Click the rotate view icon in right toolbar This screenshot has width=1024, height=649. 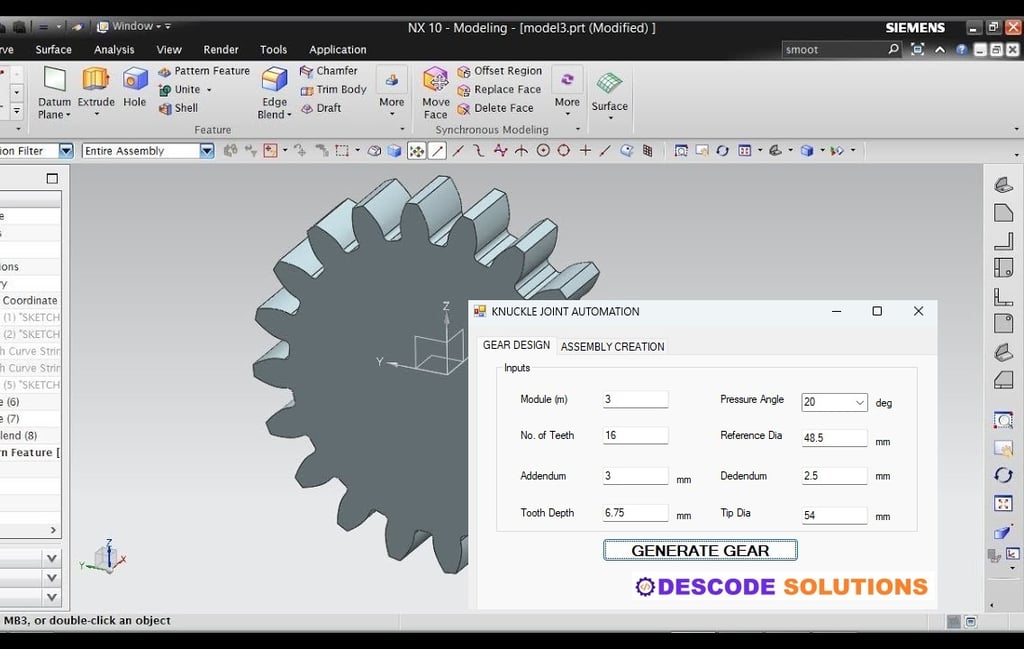click(1003, 475)
